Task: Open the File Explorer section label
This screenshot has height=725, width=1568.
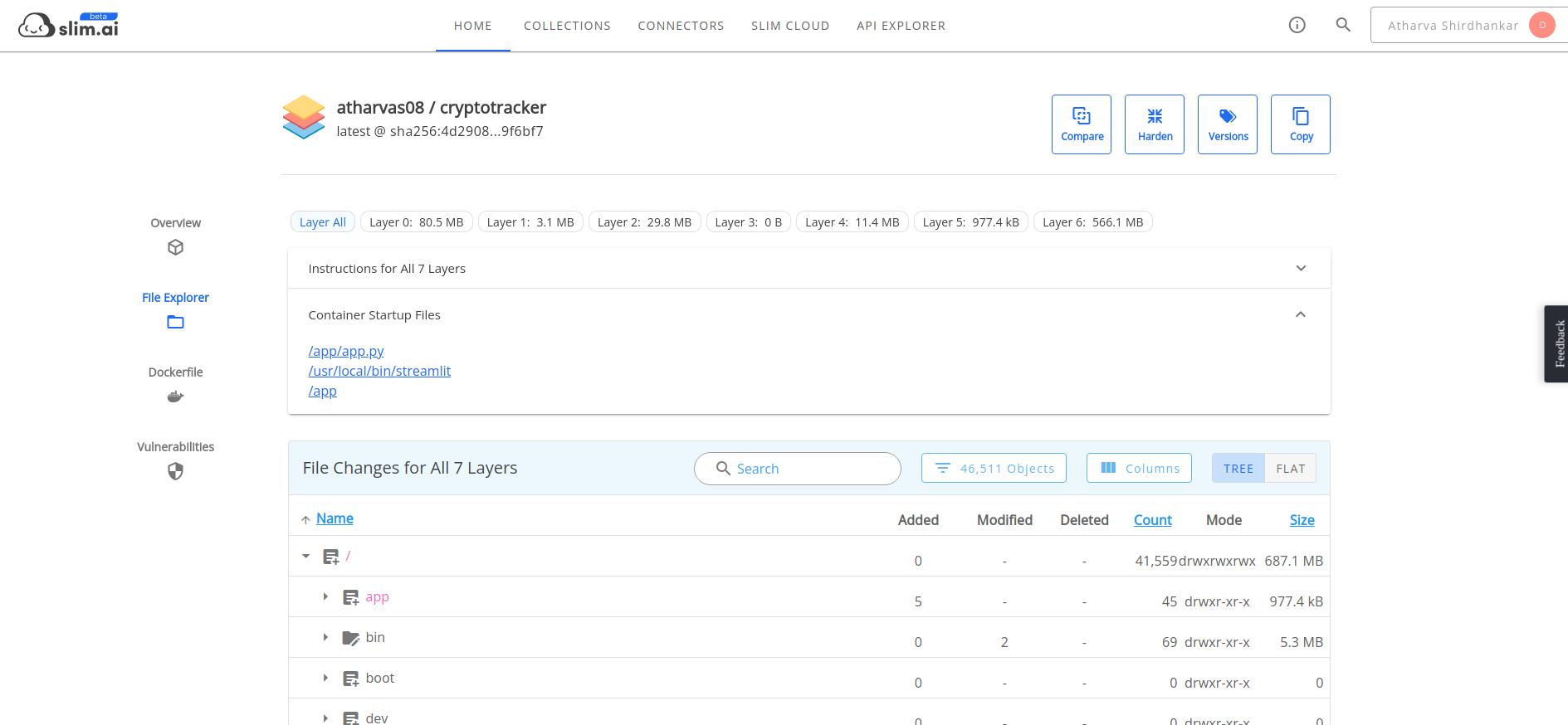Action: click(x=175, y=298)
